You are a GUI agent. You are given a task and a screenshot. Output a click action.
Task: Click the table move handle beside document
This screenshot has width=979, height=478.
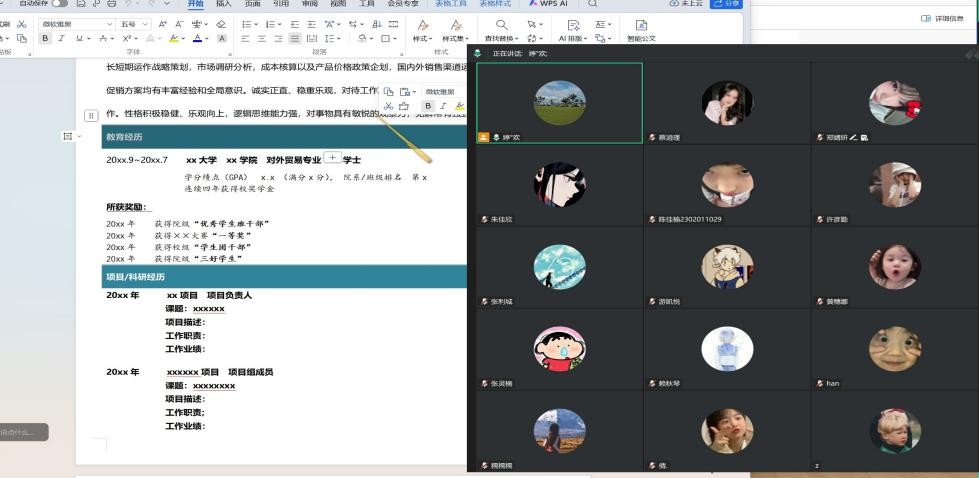(90, 116)
